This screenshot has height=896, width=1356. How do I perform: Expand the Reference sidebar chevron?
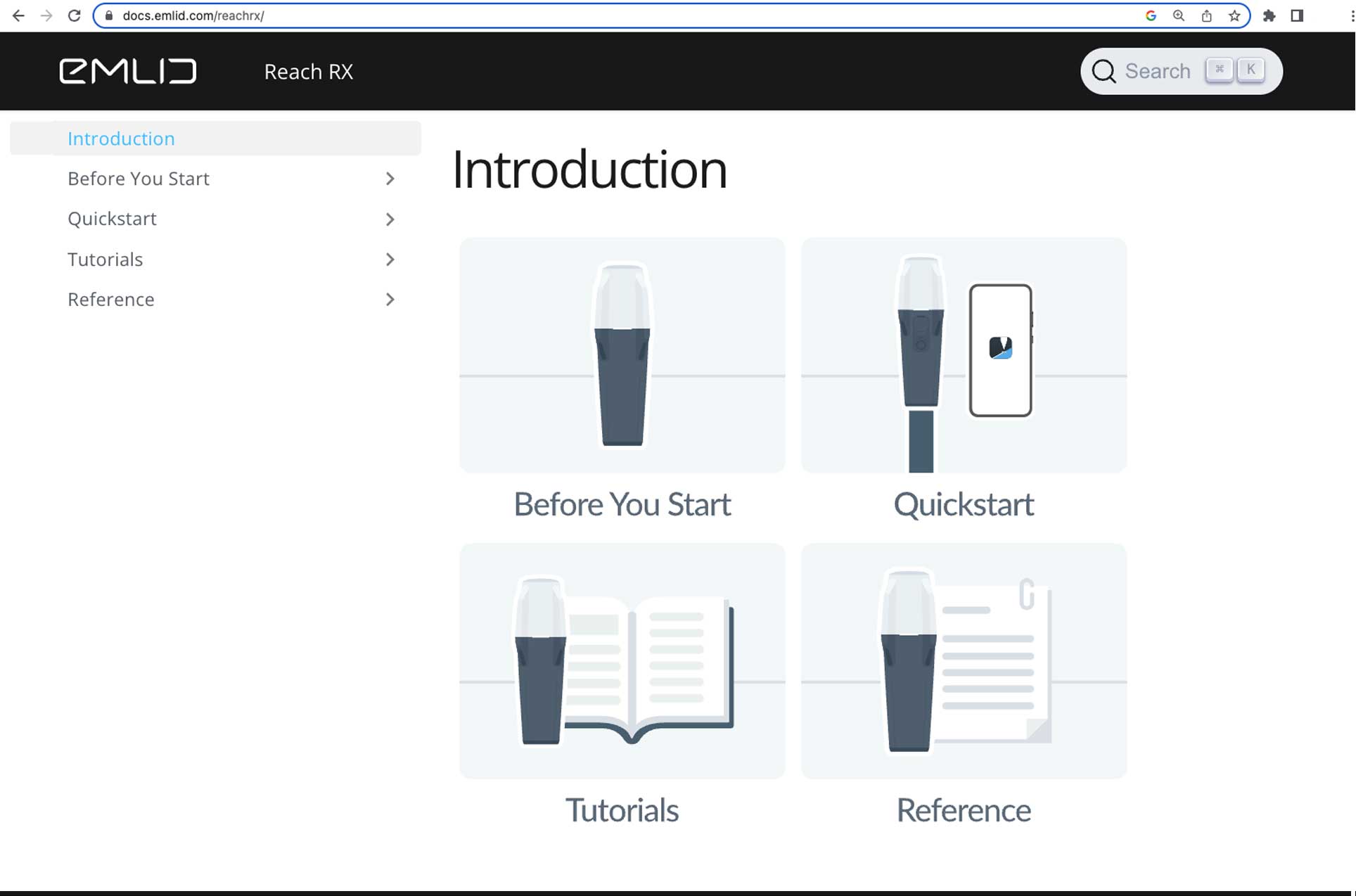[x=390, y=300]
